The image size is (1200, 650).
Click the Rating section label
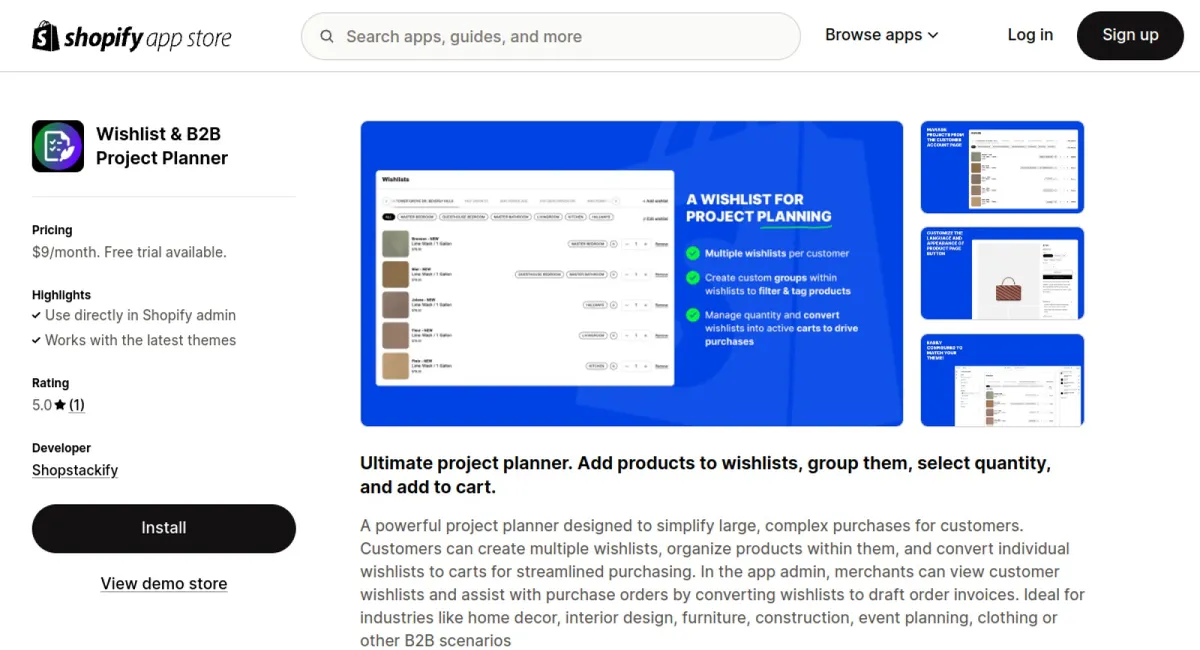click(x=50, y=383)
